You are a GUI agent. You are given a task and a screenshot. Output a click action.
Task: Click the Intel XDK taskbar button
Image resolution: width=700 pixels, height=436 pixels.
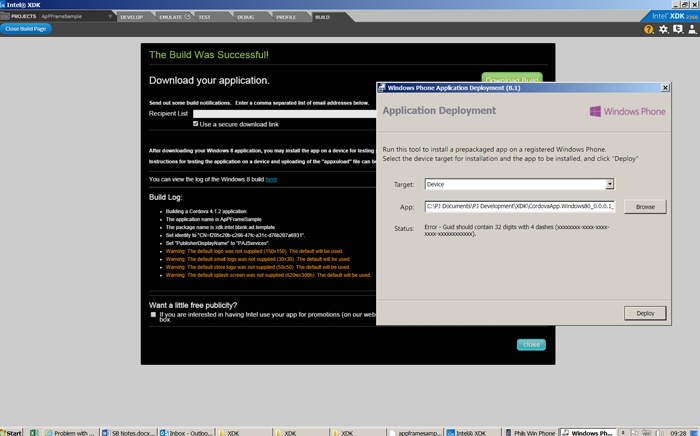click(470, 432)
